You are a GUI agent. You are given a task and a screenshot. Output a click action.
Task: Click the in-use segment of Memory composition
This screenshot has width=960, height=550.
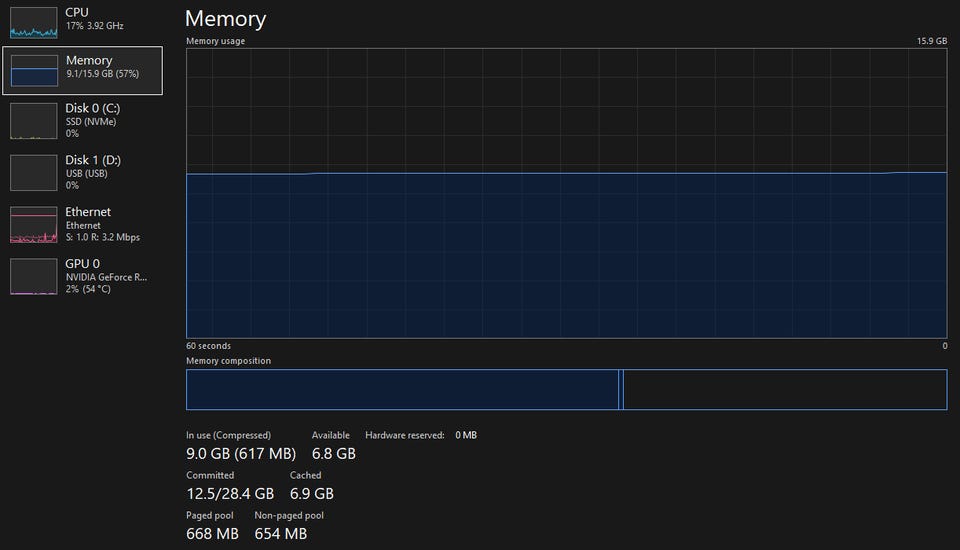pos(402,390)
